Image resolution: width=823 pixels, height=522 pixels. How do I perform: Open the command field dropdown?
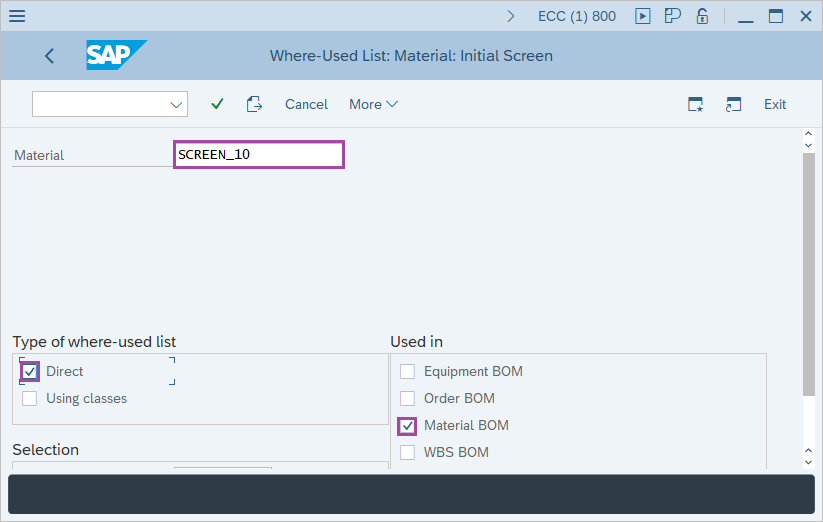pyautogui.click(x=176, y=104)
